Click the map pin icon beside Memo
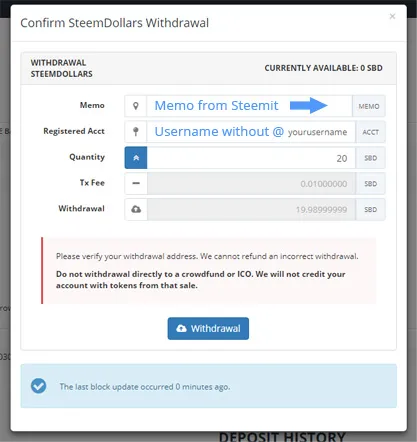The width and height of the screenshot is (417, 442). pyautogui.click(x=136, y=106)
